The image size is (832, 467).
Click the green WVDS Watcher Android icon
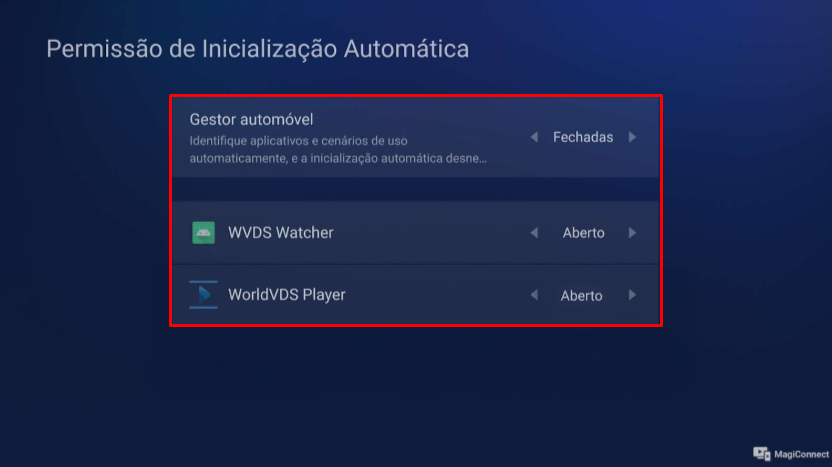[x=203, y=233]
